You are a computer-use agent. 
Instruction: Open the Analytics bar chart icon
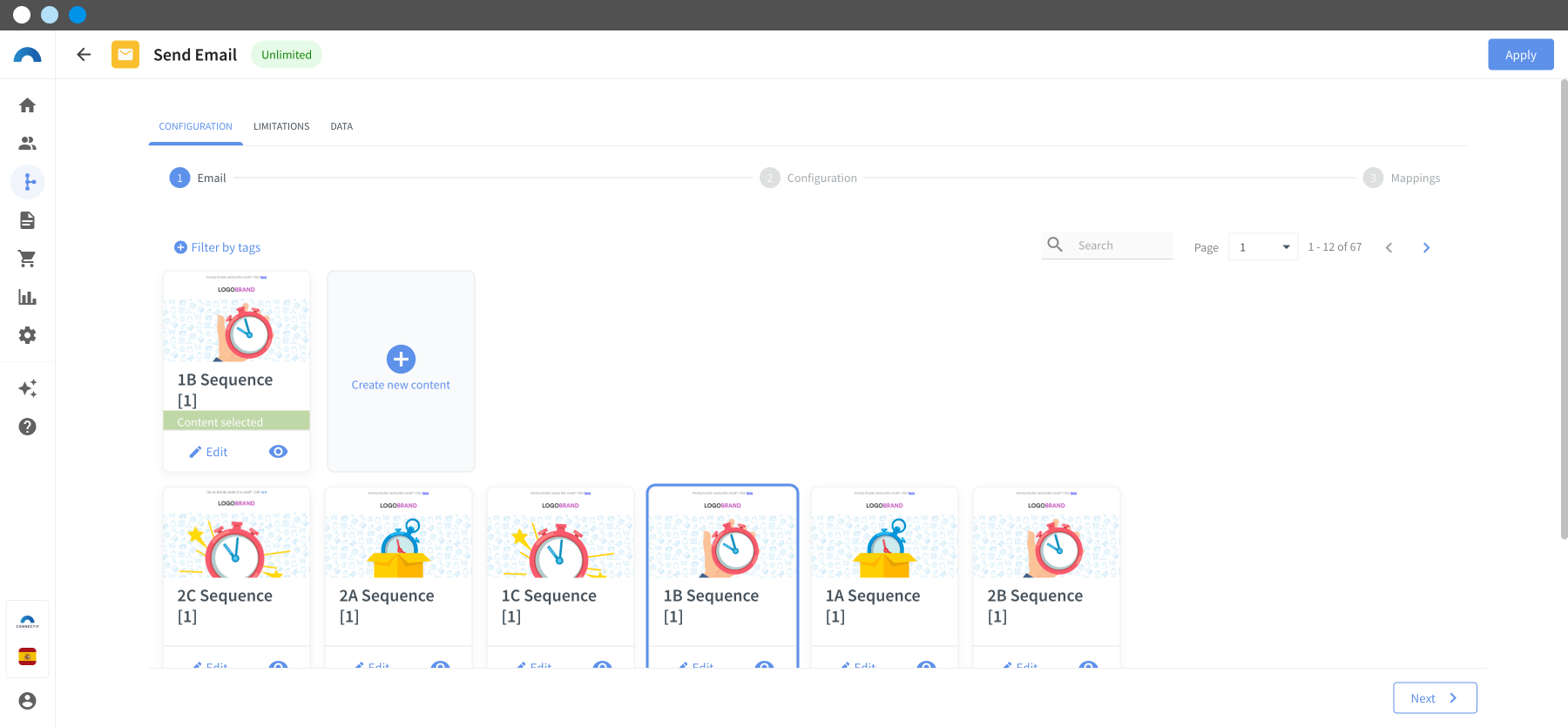pos(27,297)
